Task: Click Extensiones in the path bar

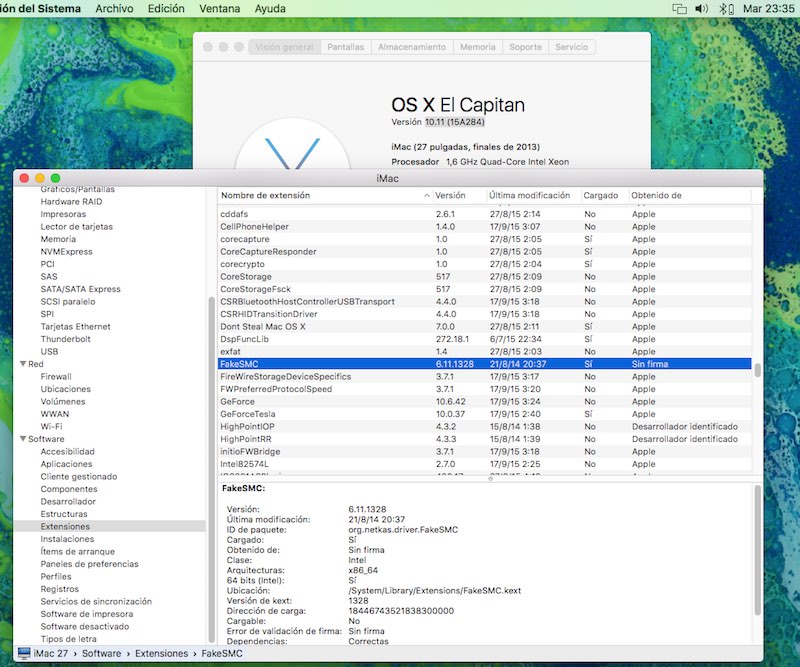Action: (x=161, y=653)
